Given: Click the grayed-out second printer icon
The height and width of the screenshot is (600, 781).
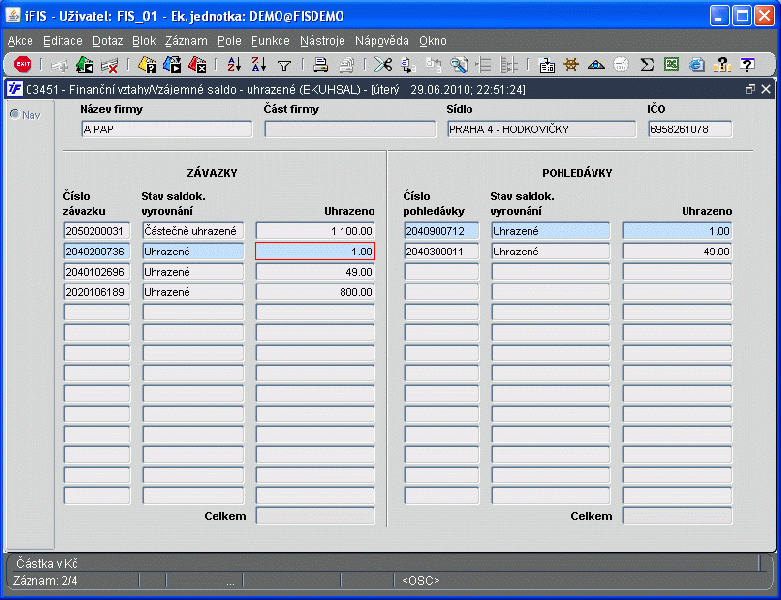Looking at the screenshot, I should pos(346,65).
